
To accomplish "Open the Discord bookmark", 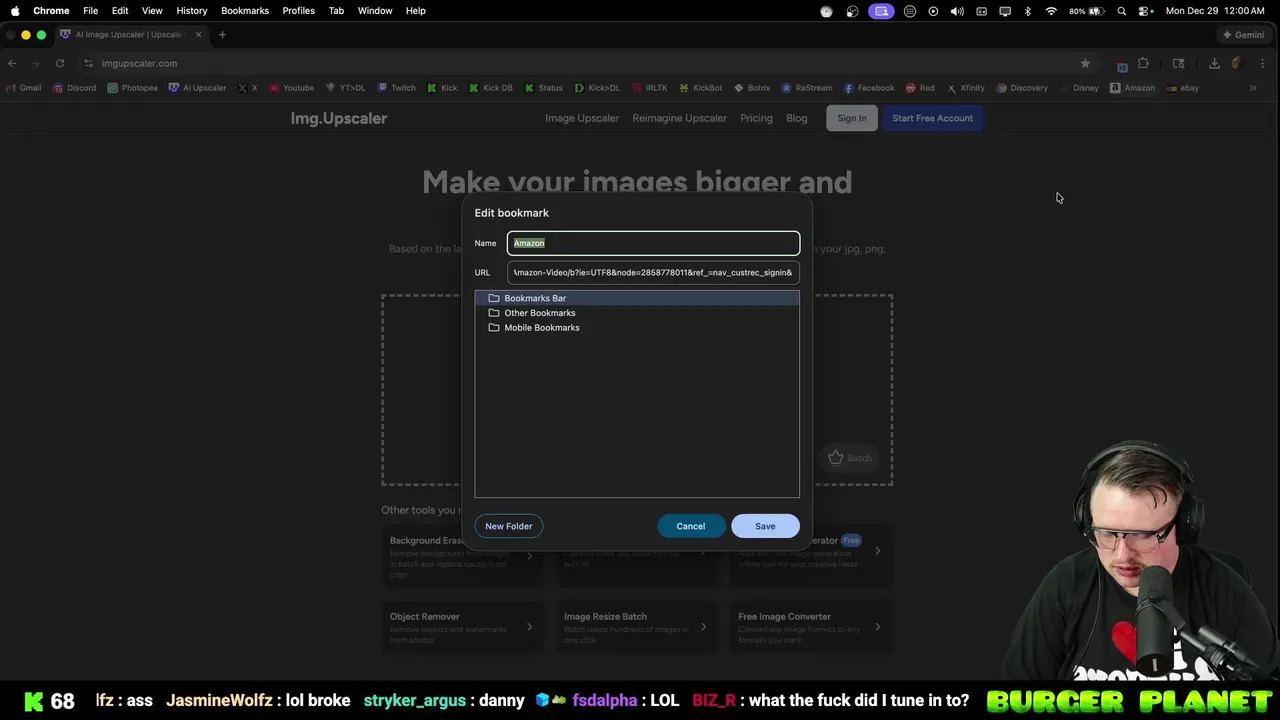I will [75, 88].
